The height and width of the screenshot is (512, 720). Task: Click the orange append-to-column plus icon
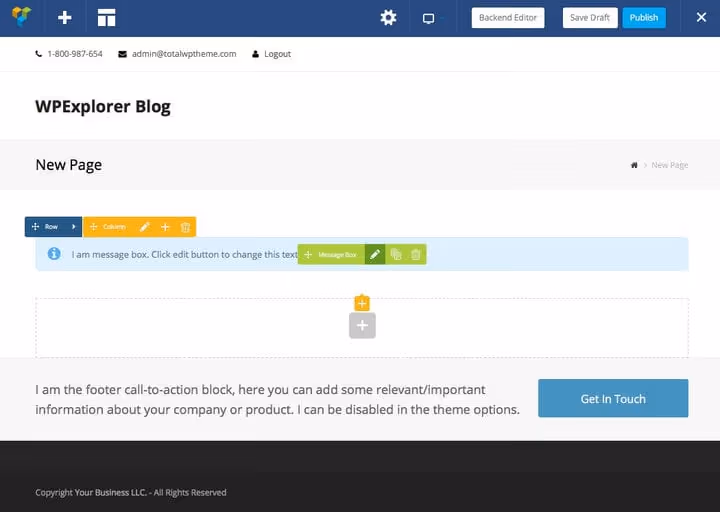362,303
